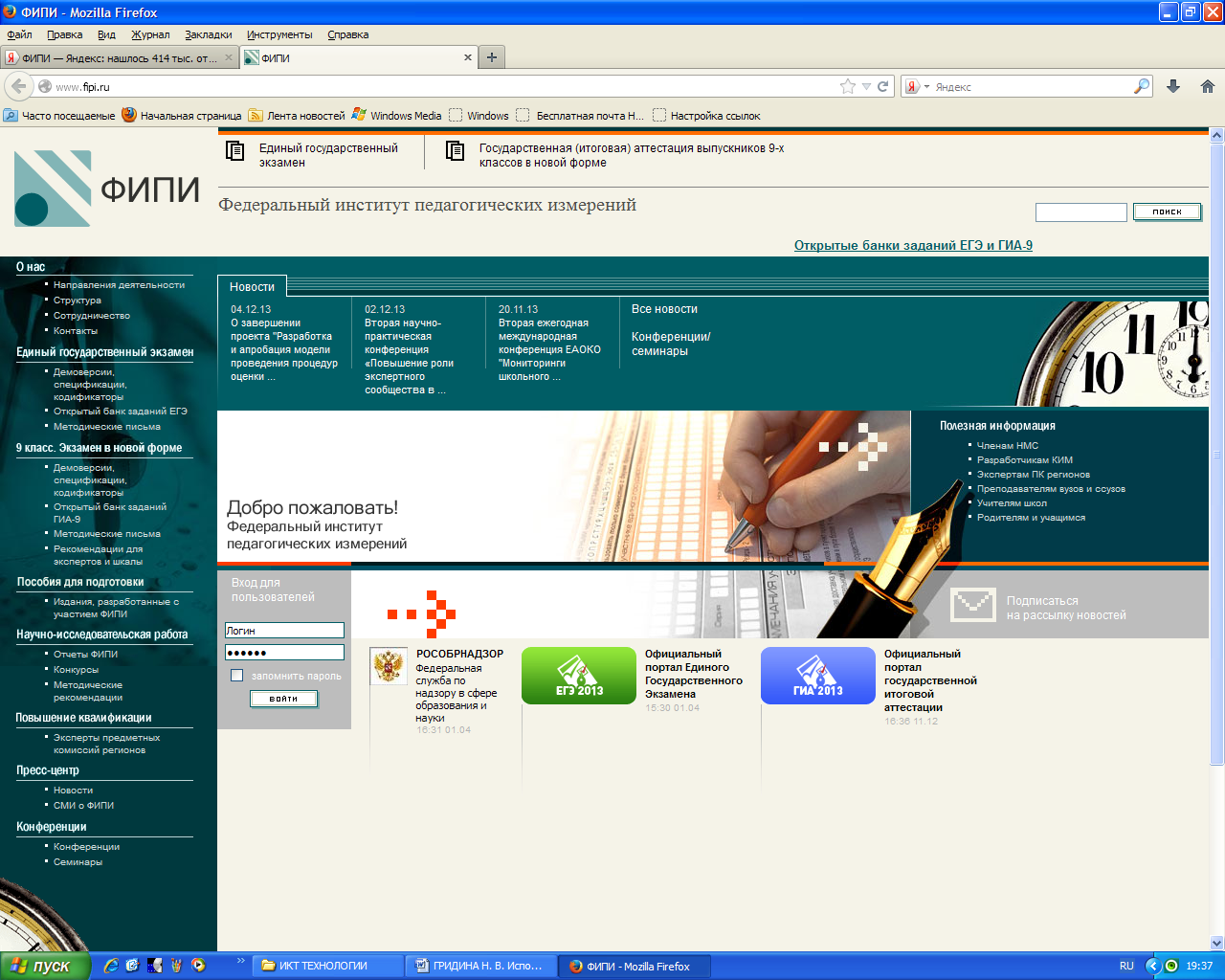Open a new tab with the plus button
The width and height of the screenshot is (1225, 980).
[x=491, y=57]
